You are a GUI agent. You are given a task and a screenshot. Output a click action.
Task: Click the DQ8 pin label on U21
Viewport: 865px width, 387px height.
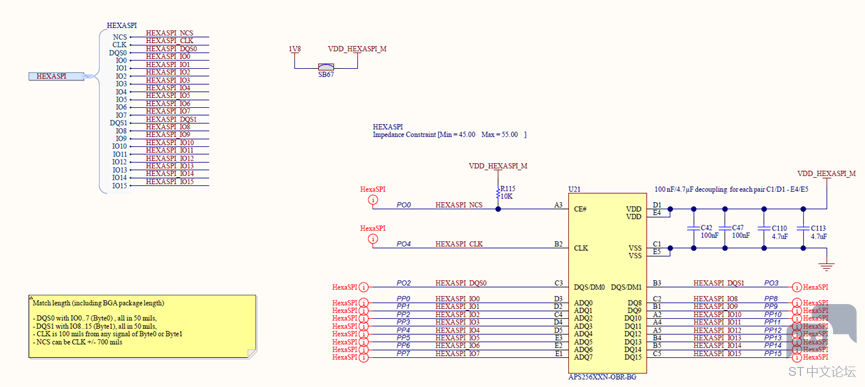point(634,303)
